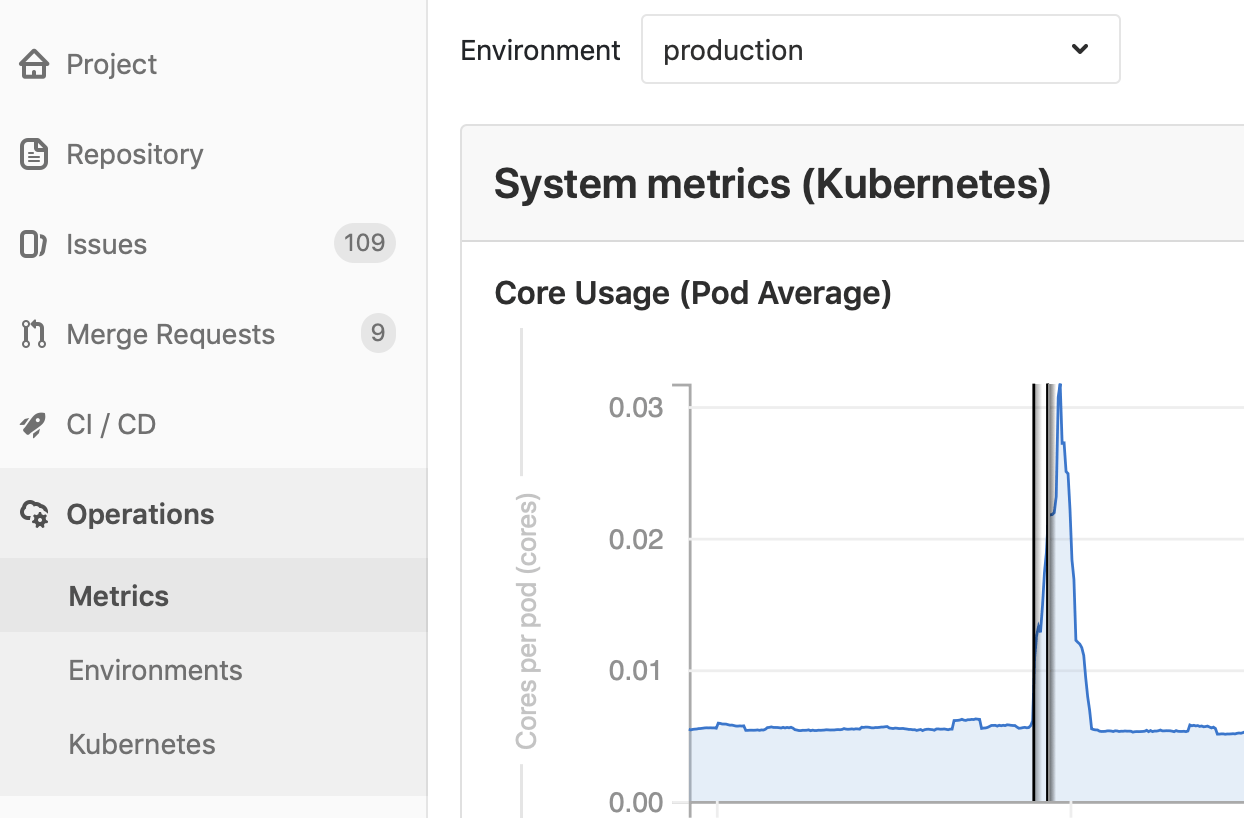Navigate to the Metrics menu item
The image size is (1244, 818).
(118, 595)
